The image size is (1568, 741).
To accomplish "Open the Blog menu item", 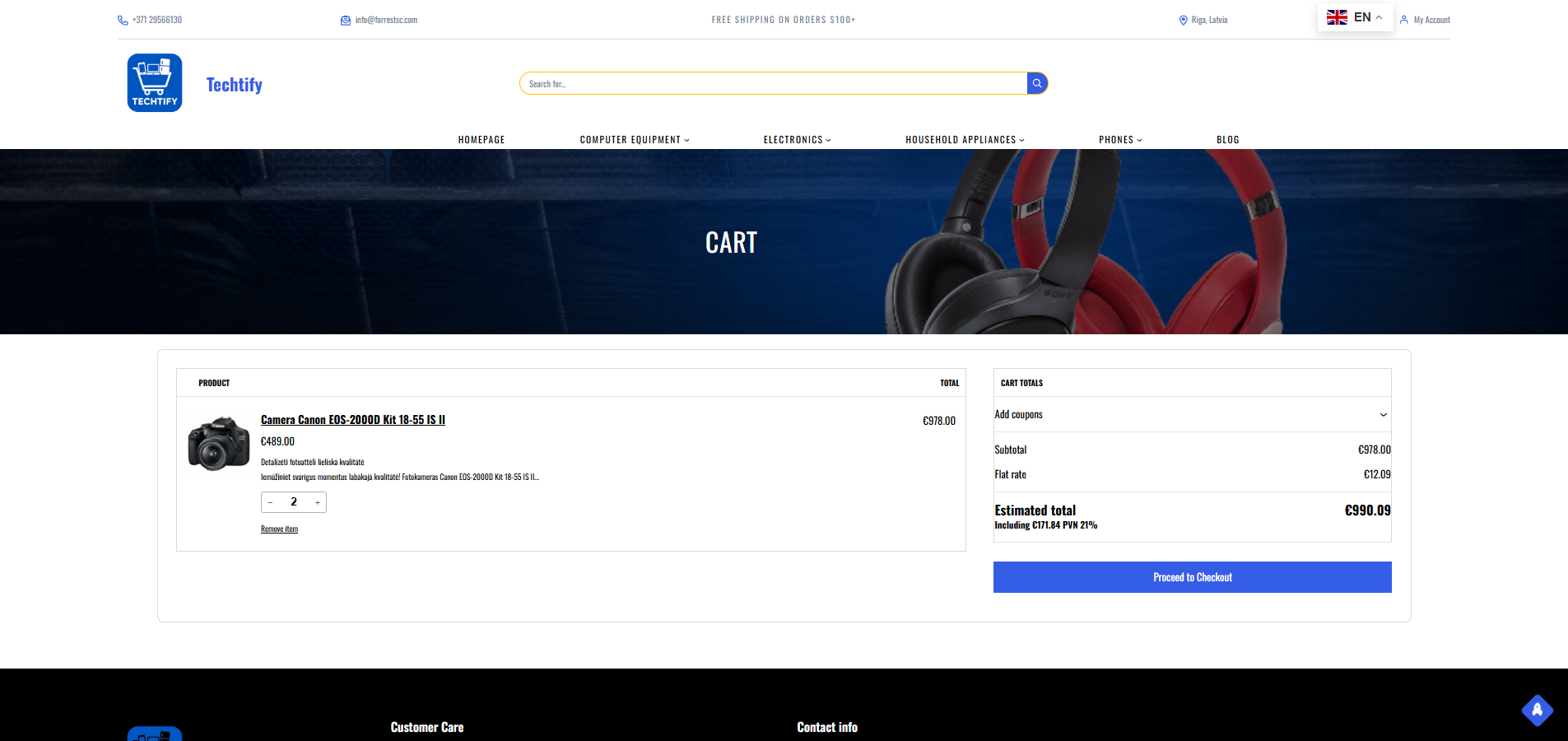I will coord(1227,140).
